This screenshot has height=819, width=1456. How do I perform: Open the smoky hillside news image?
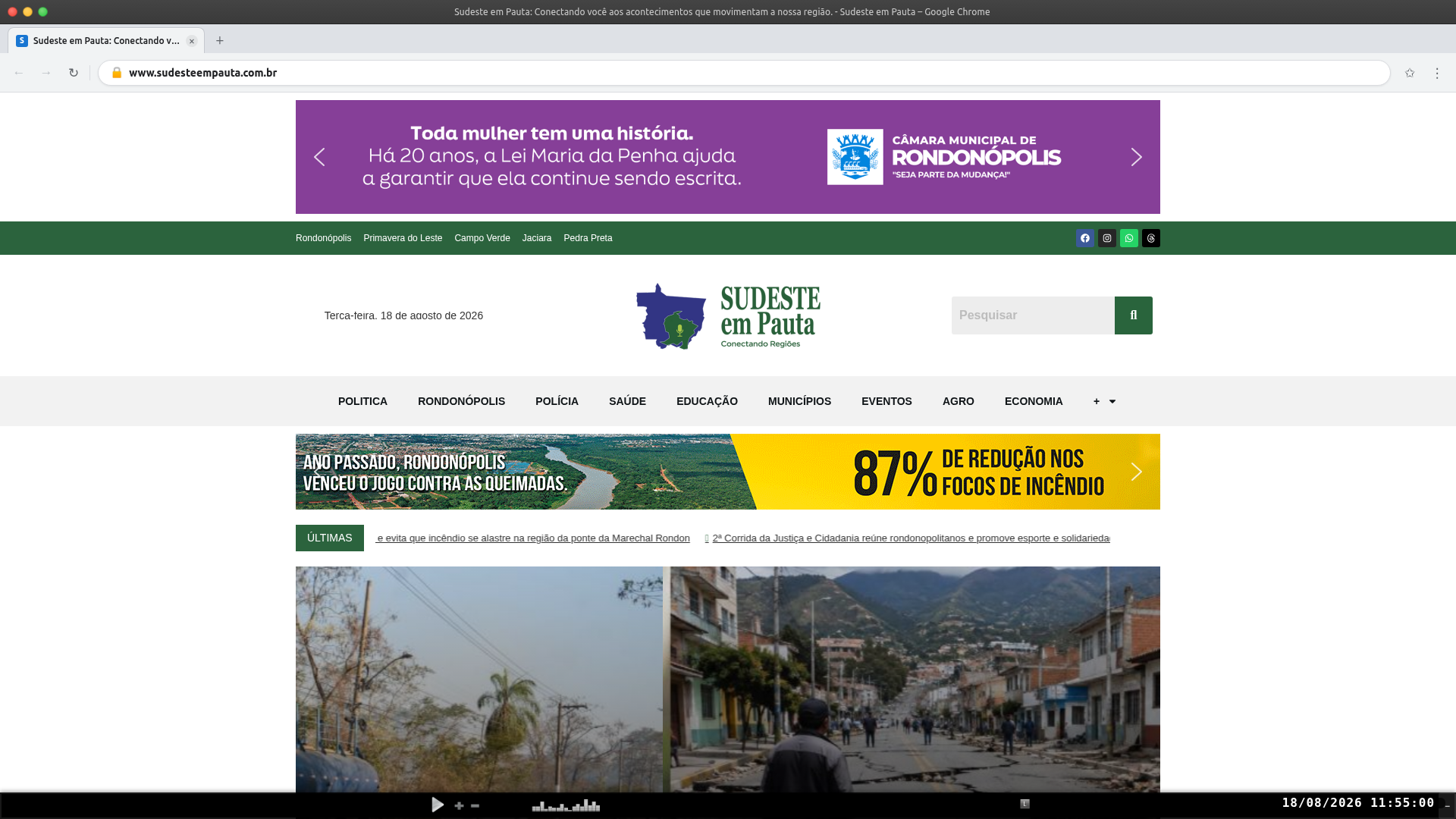pos(479,679)
